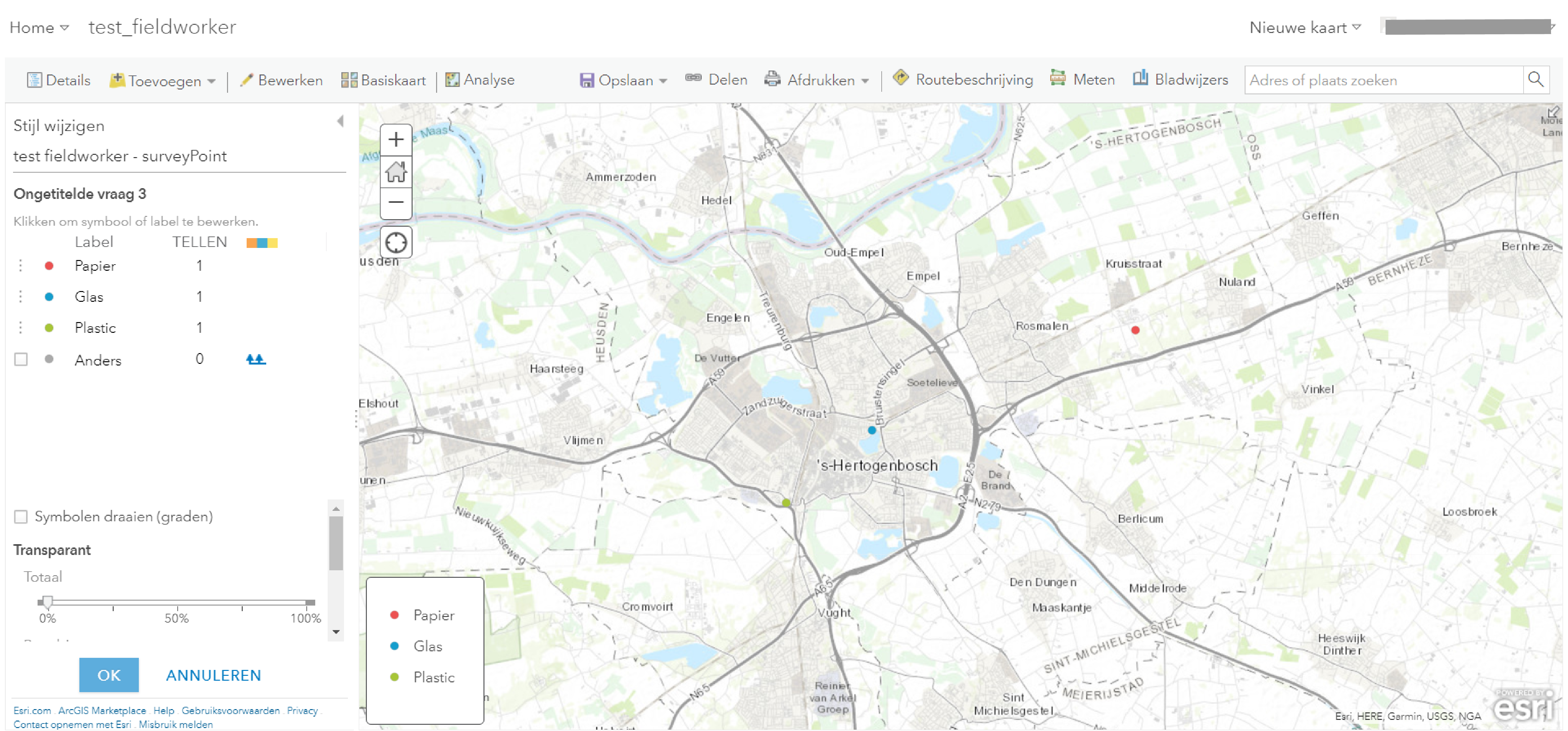
Task: Click the find my location icon
Action: coord(396,242)
